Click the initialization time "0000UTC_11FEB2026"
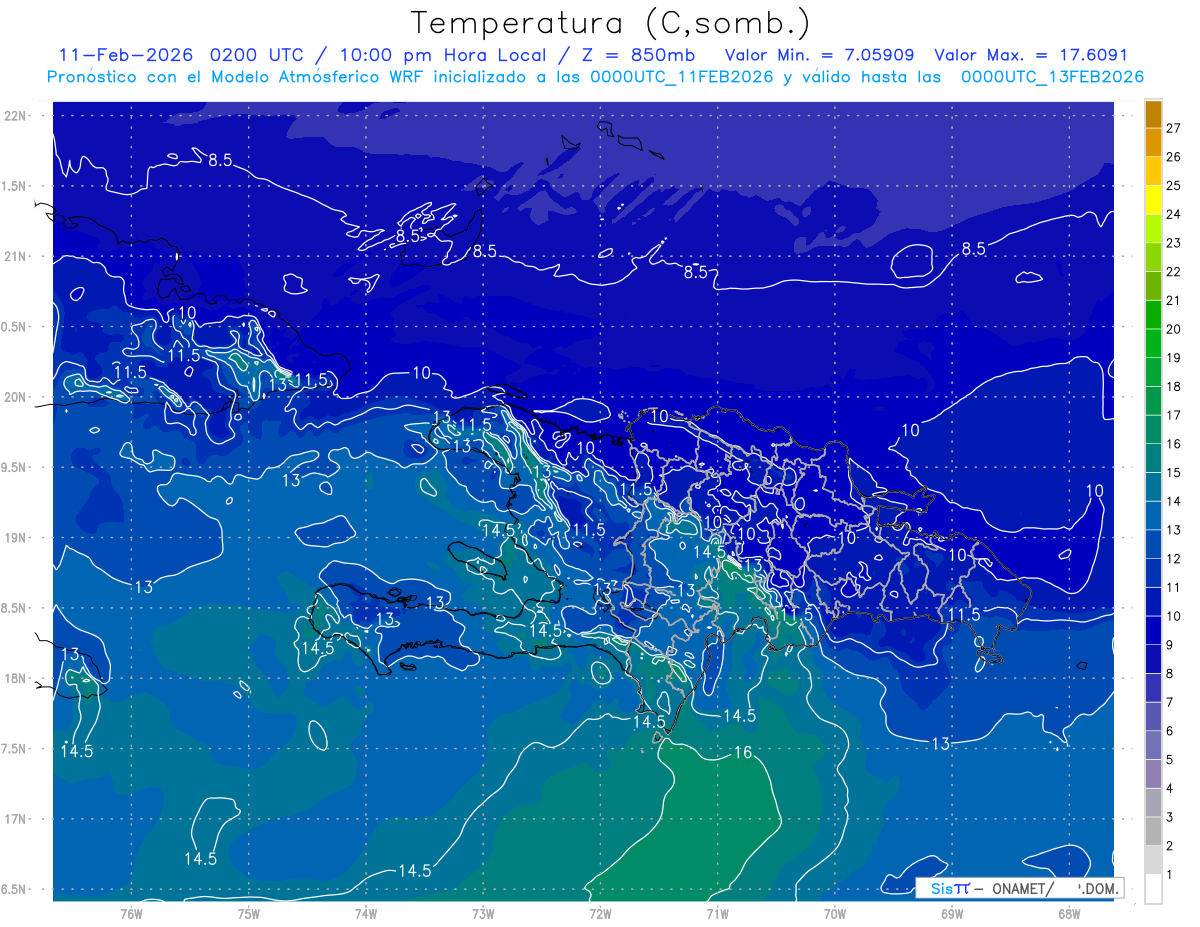1200x927 pixels. [x=682, y=77]
